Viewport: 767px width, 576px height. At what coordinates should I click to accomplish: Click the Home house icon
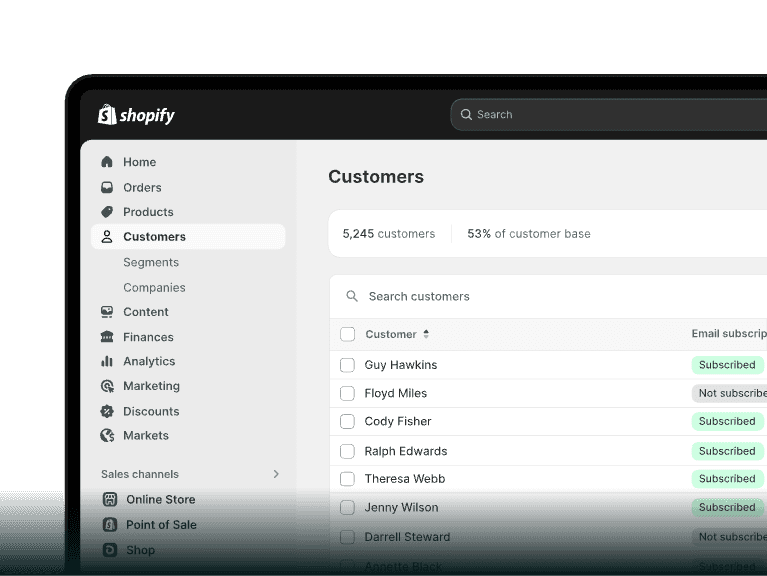click(107, 162)
